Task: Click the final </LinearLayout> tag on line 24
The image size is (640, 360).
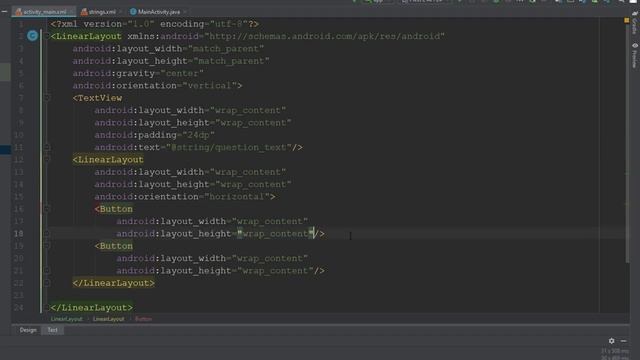Action: click(x=92, y=308)
